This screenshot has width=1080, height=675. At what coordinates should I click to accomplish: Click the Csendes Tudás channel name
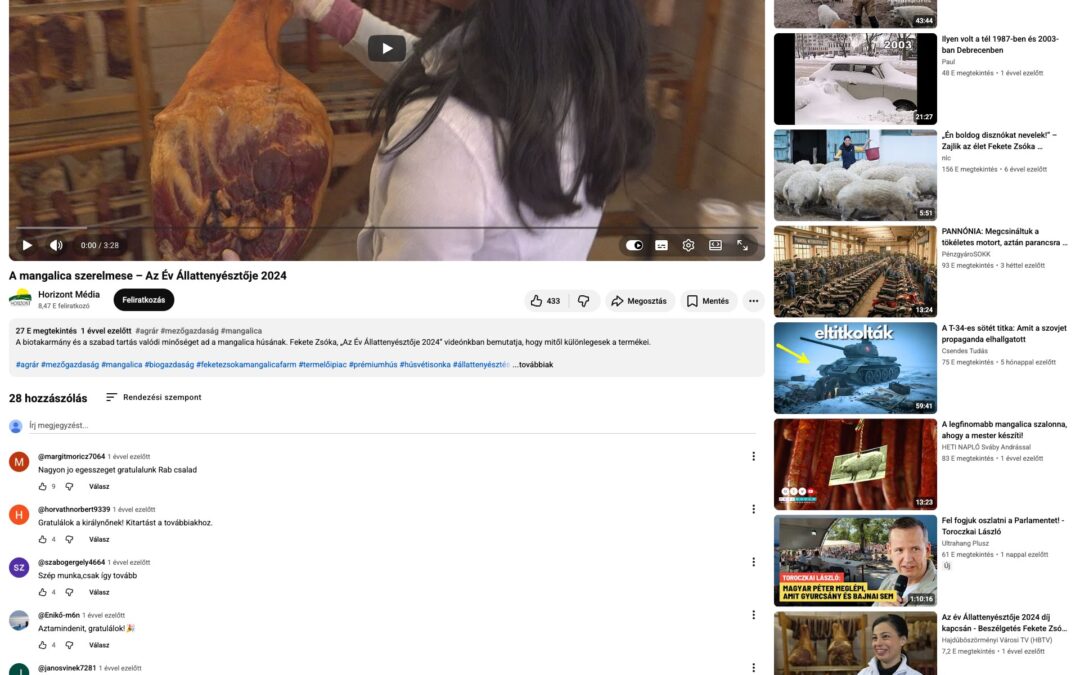click(964, 351)
